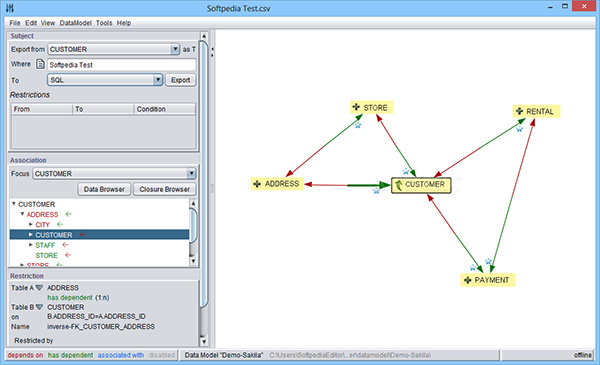Screen dimensions: 600x365
Task: Click Data Model "Demo-Sakila" status text
Action: [224, 355]
